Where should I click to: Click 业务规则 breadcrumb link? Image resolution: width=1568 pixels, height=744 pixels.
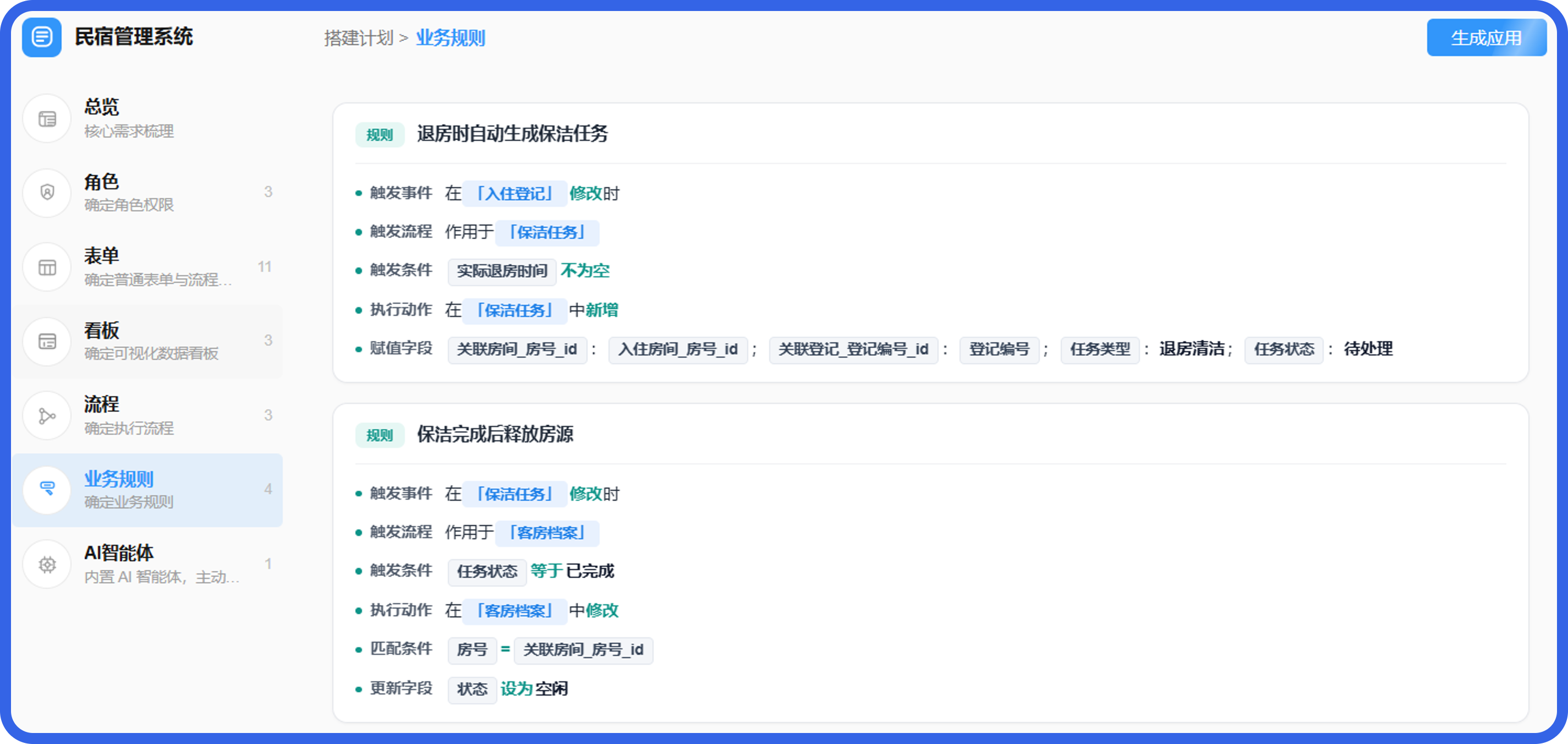point(451,39)
